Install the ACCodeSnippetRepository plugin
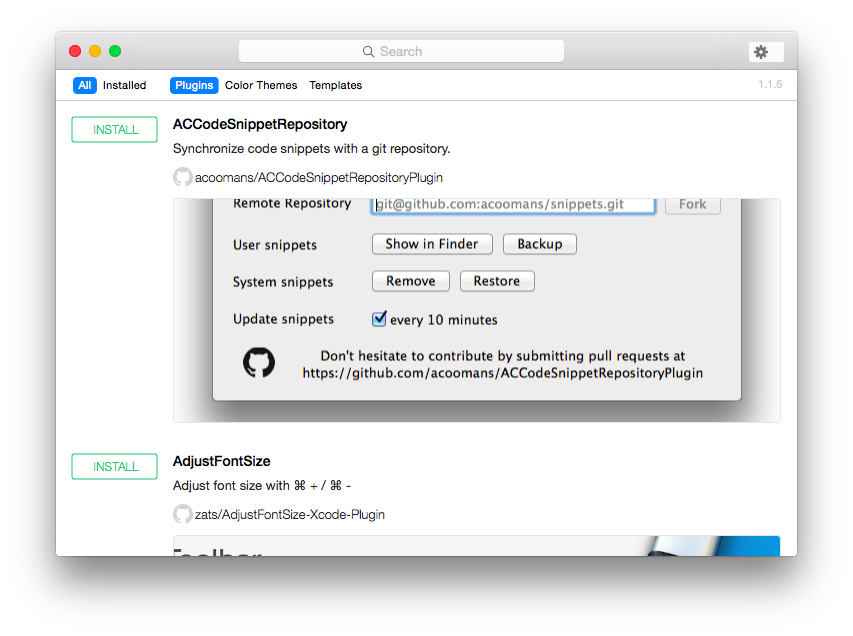The height and width of the screenshot is (636, 853). coord(115,129)
